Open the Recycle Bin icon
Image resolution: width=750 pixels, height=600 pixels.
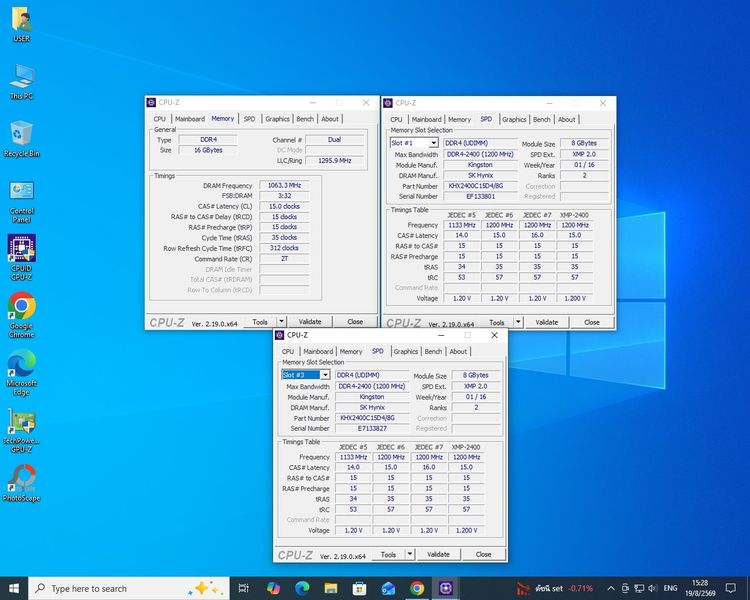pyautogui.click(x=21, y=139)
